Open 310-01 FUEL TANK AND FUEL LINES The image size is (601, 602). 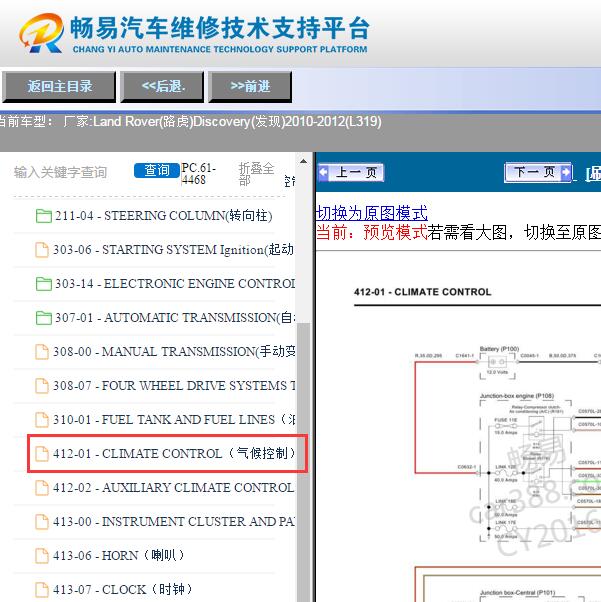(174, 420)
